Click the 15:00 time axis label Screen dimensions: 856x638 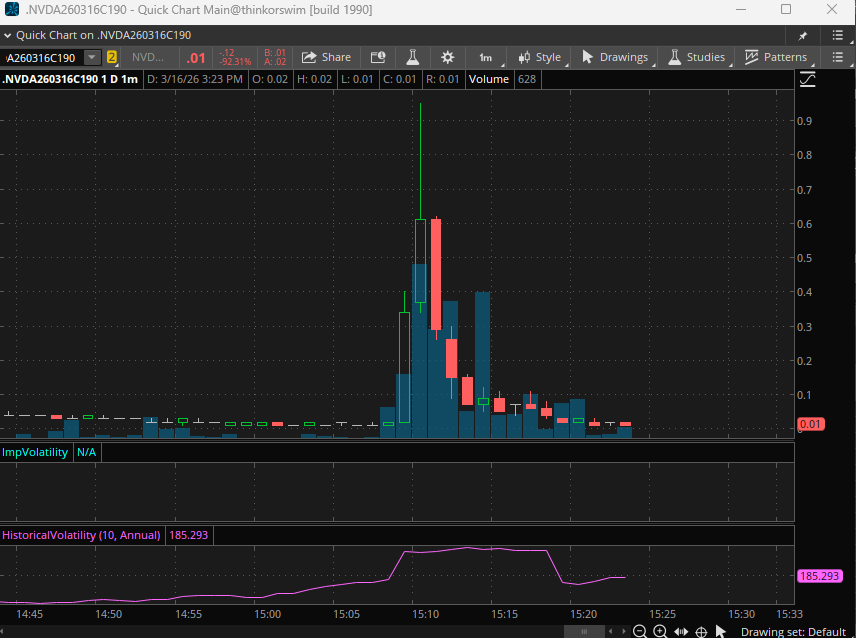[x=268, y=614]
